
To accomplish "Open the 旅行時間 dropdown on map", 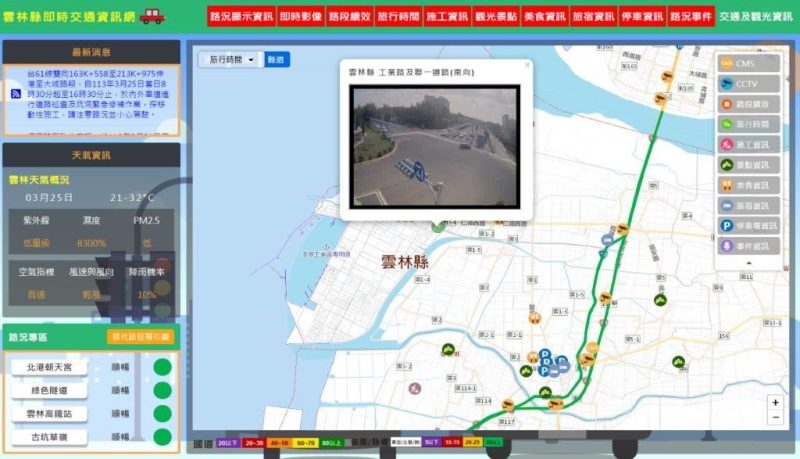I will click(230, 60).
